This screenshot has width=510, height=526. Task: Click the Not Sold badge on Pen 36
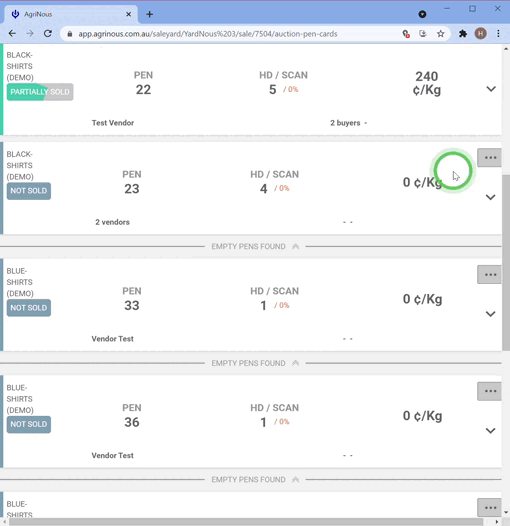pos(29,424)
